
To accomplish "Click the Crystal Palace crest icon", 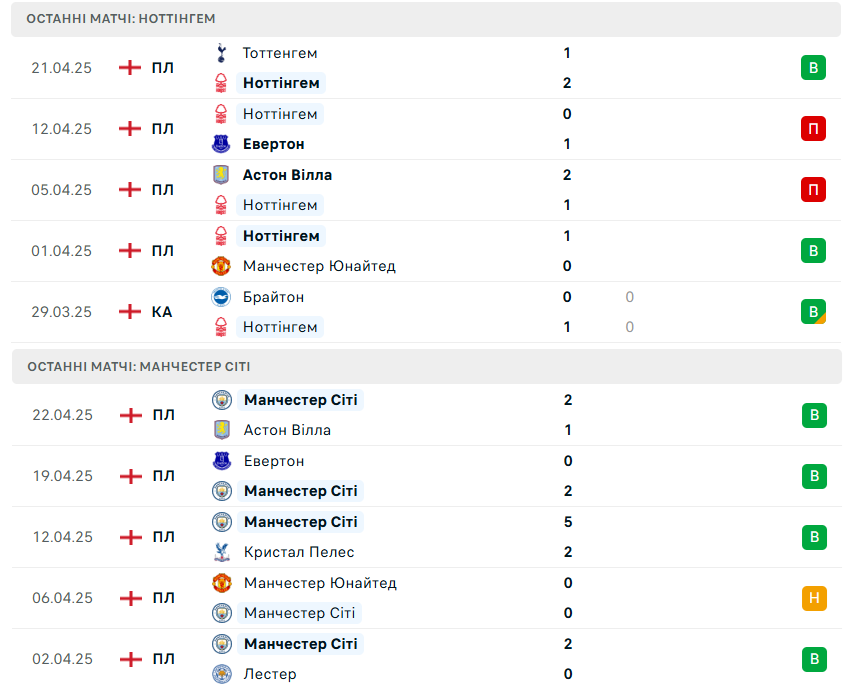I will [222, 552].
